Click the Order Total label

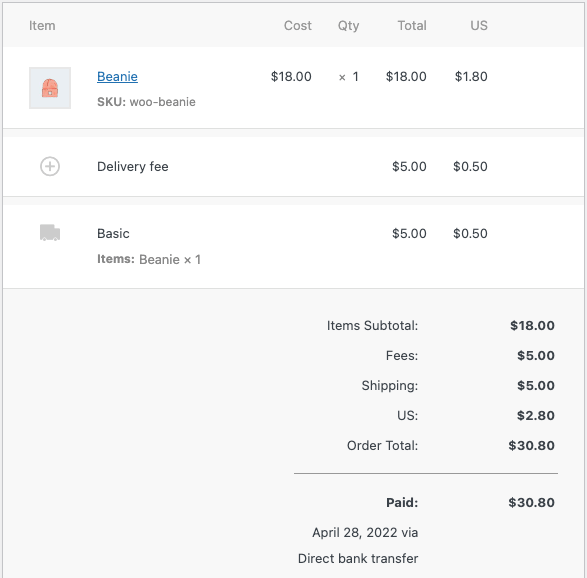pyautogui.click(x=382, y=445)
